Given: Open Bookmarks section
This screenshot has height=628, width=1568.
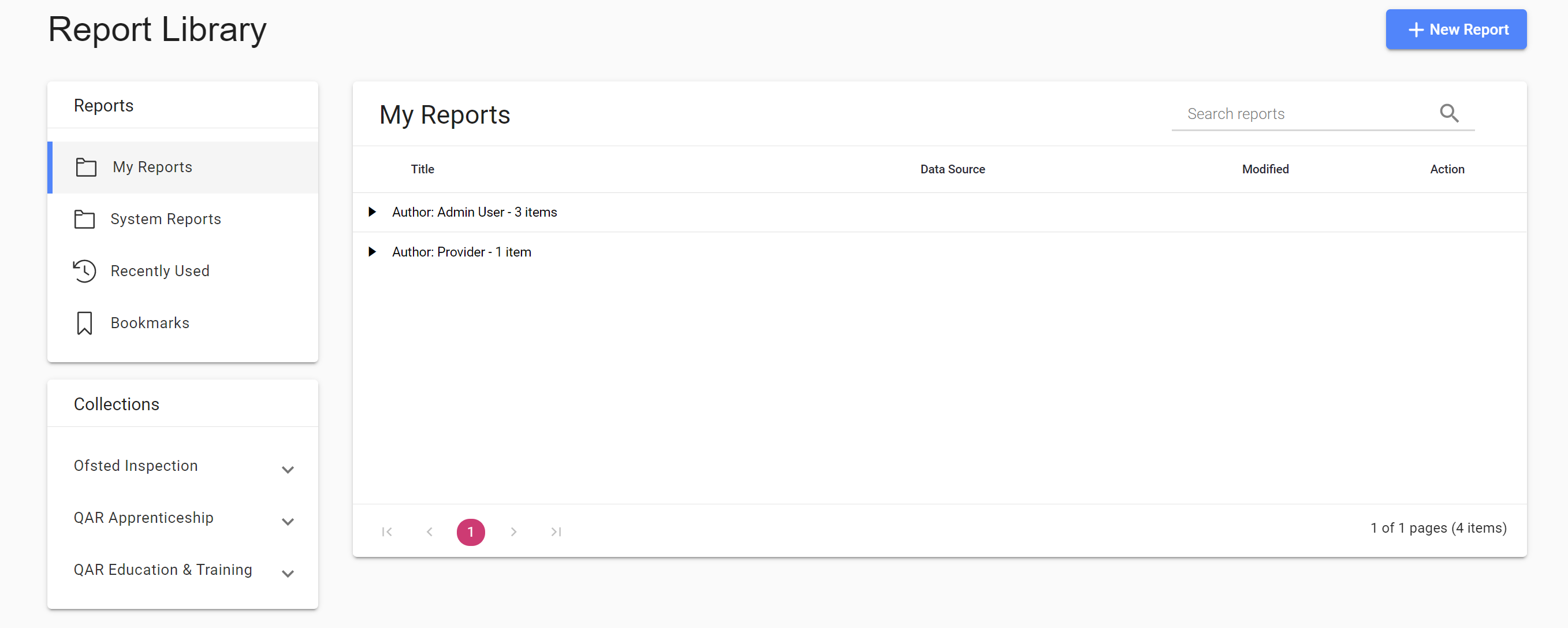Looking at the screenshot, I should click(x=150, y=323).
